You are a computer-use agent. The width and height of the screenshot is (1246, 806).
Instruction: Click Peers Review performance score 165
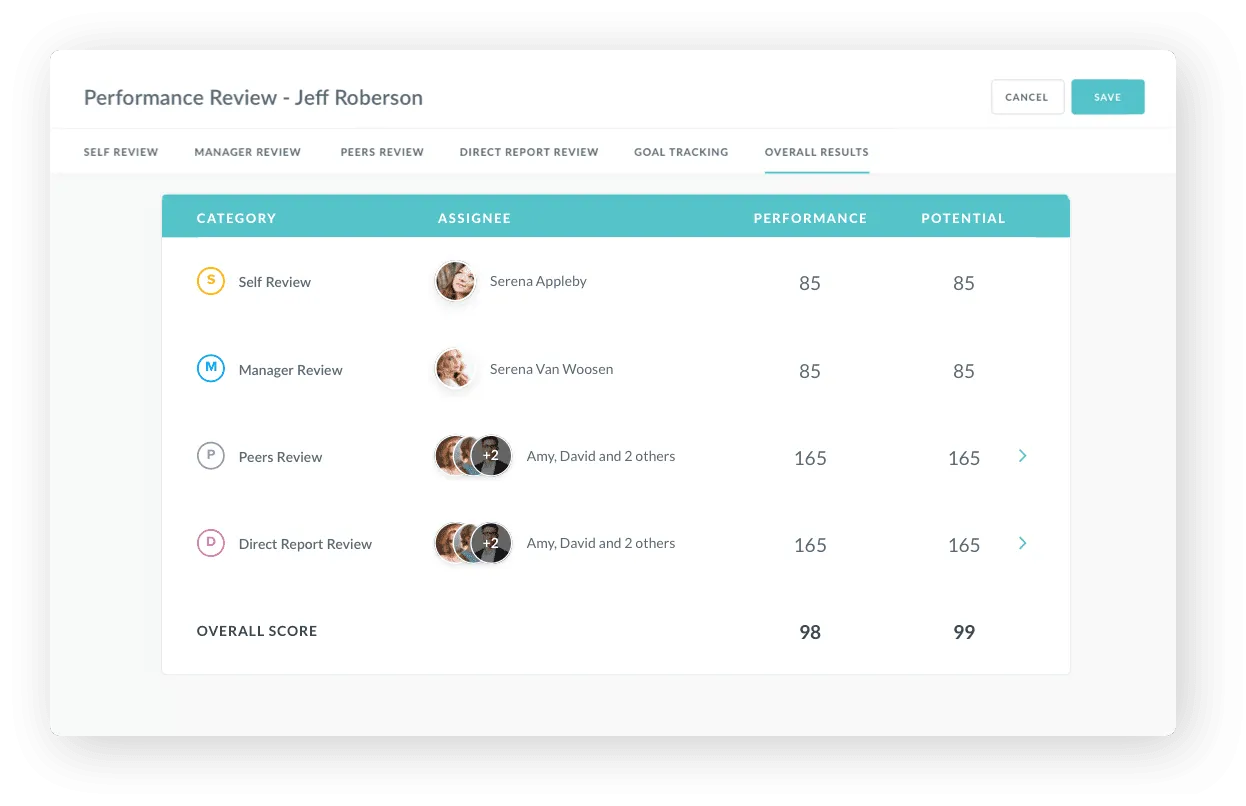[810, 458]
